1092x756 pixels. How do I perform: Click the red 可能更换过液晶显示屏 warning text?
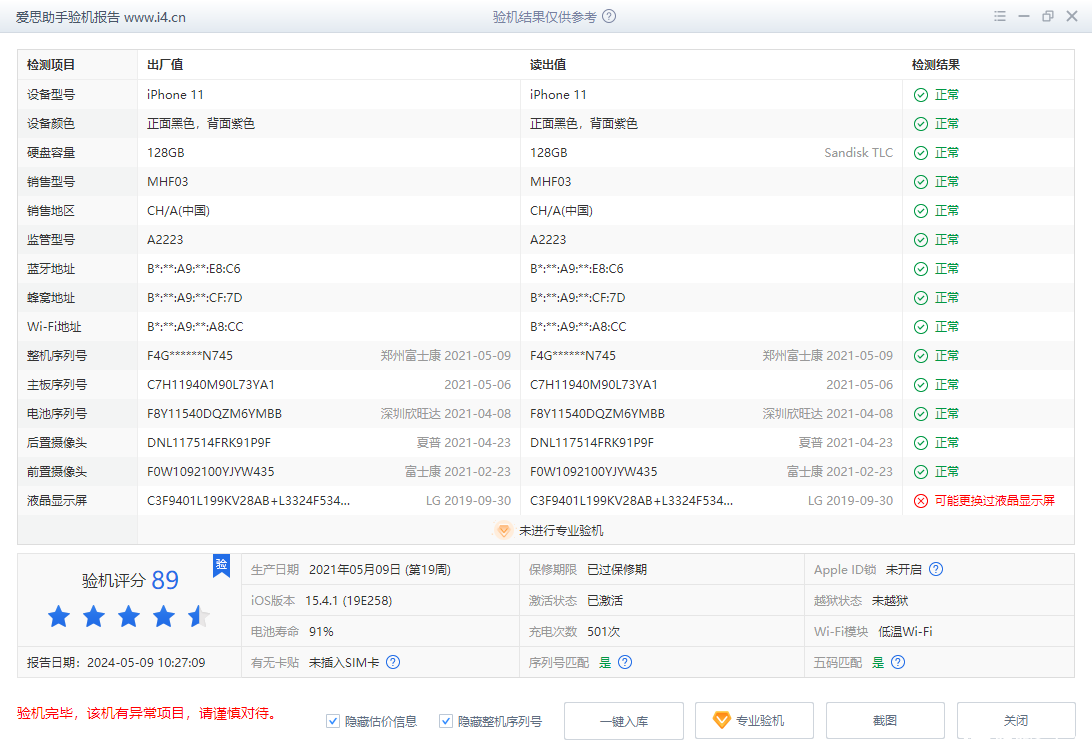pos(994,501)
